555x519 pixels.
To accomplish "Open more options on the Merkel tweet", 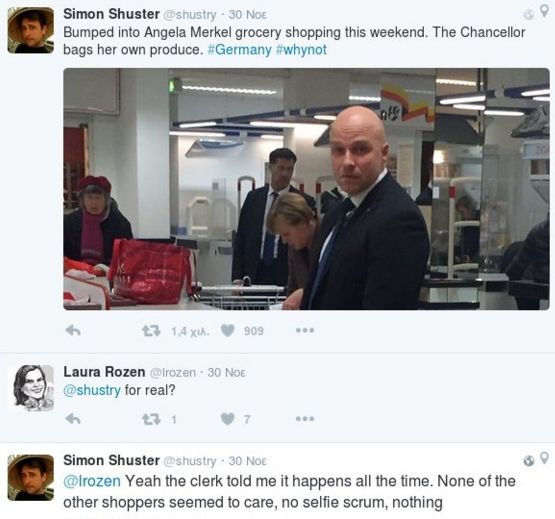I will pyautogui.click(x=305, y=331).
